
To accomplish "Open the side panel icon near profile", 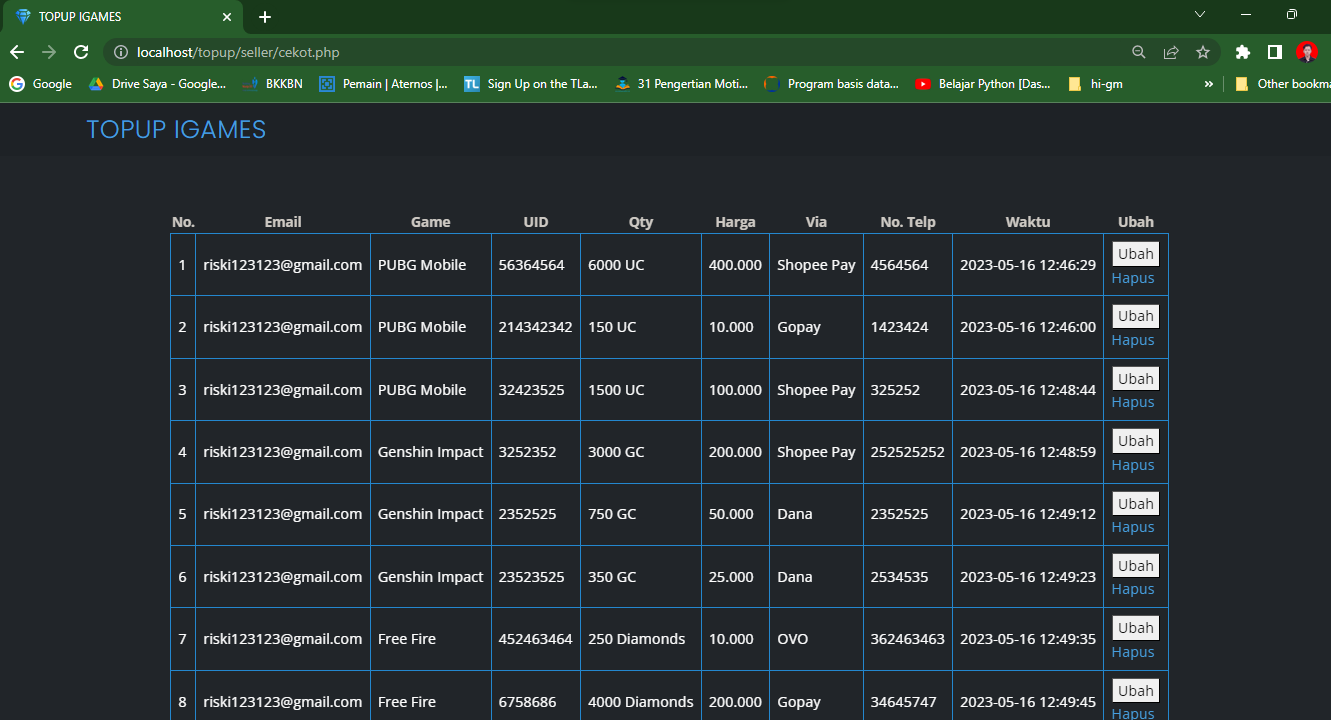I will pos(1274,52).
